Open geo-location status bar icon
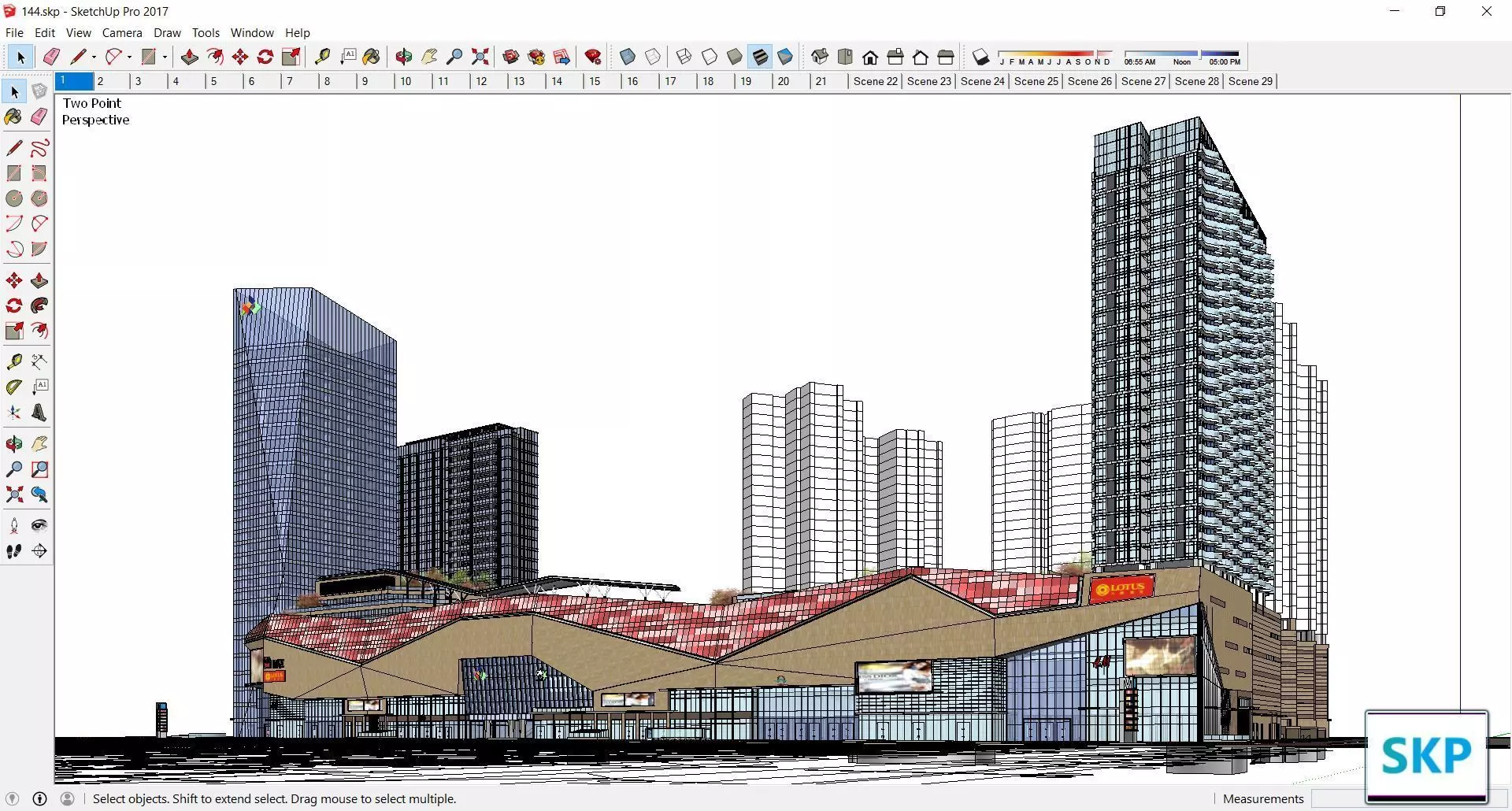 (x=13, y=798)
